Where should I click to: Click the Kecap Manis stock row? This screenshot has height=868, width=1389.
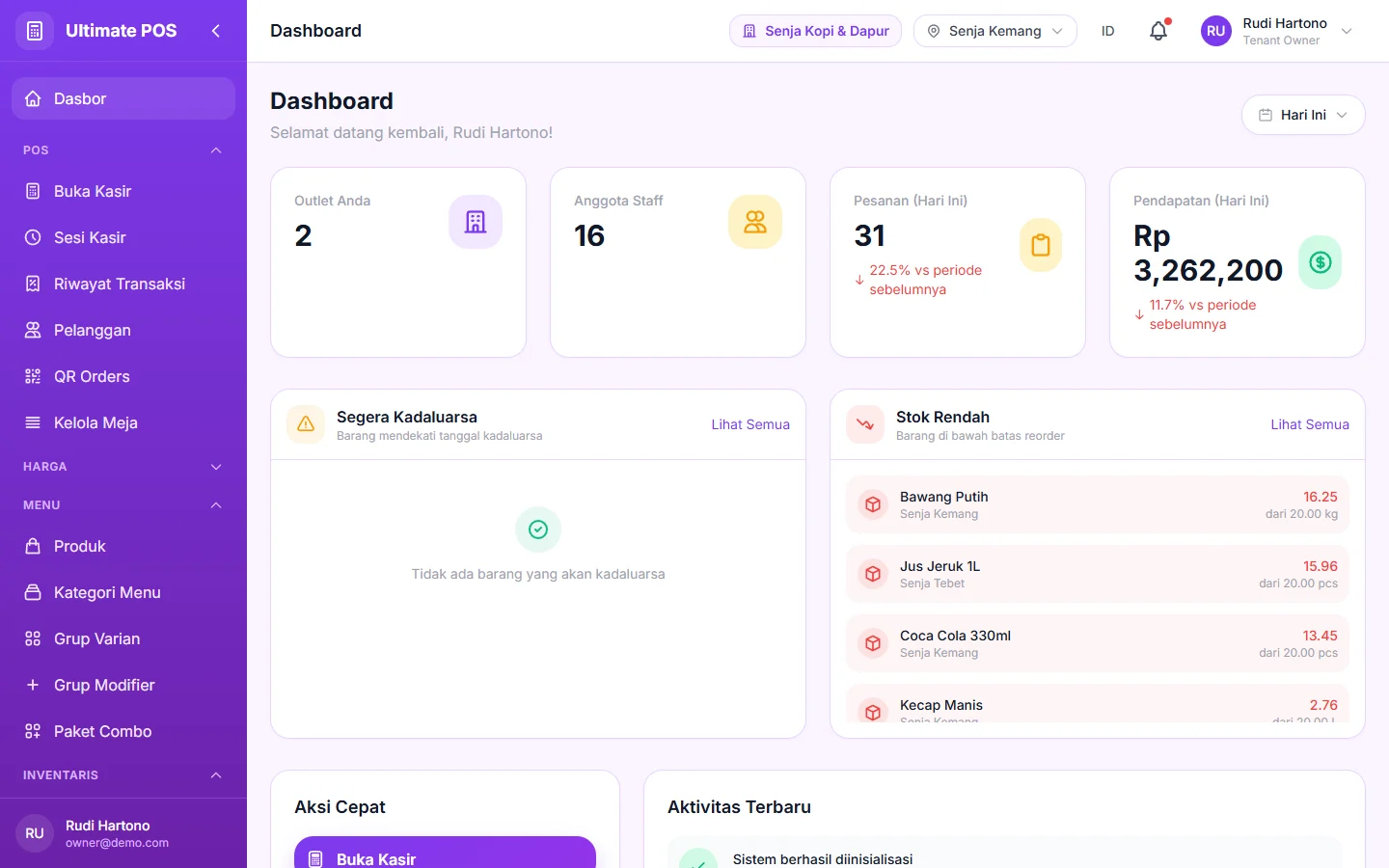(1098, 705)
